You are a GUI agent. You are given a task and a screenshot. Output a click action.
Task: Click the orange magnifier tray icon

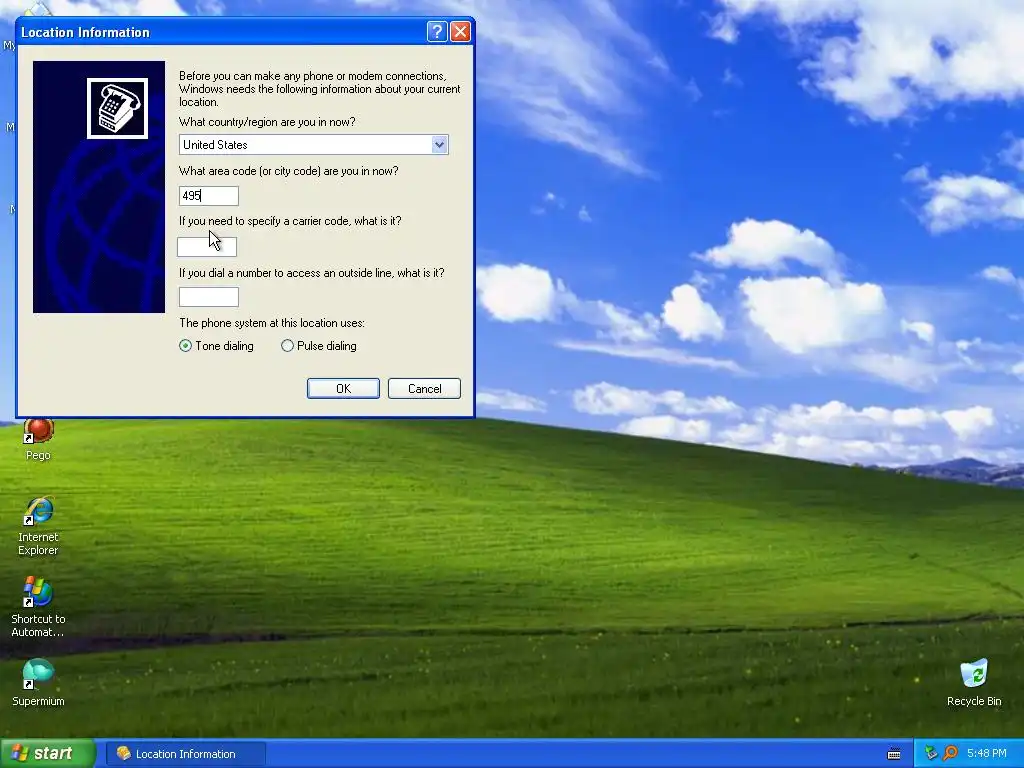950,753
